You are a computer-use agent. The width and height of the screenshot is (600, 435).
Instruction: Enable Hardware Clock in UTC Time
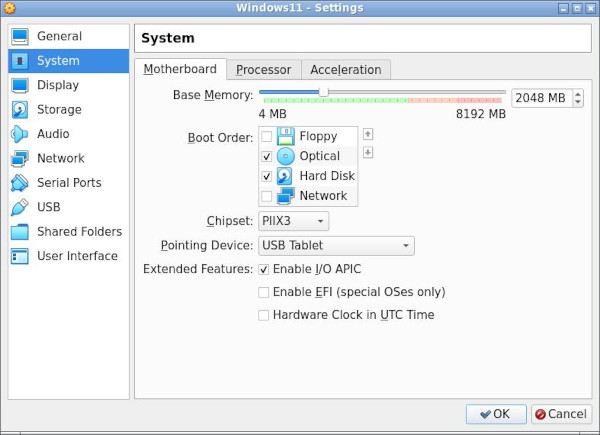point(264,315)
